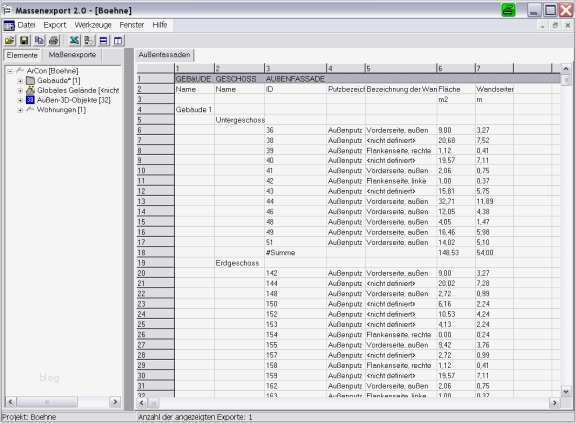Viewport: 576px width, 423px height.
Task: Open the Datei menu
Action: click(26, 25)
